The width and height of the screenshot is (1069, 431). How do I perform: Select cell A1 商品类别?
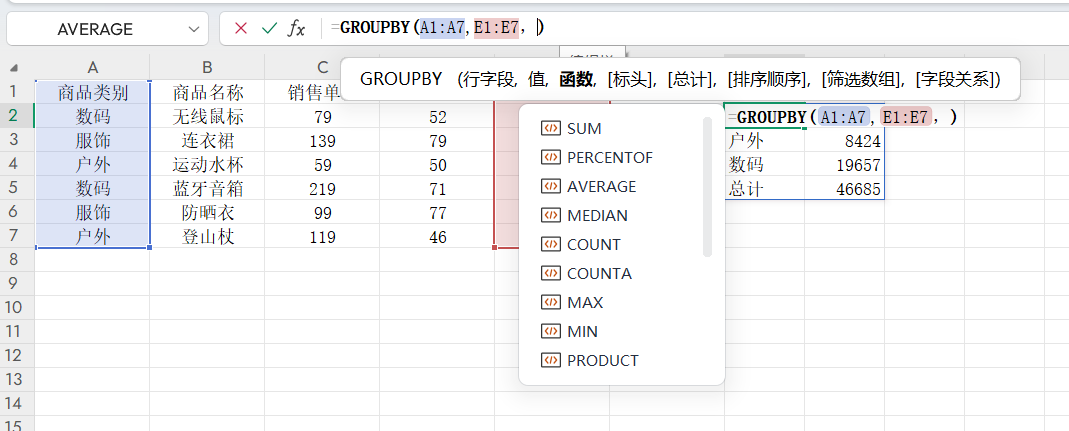click(x=92, y=93)
